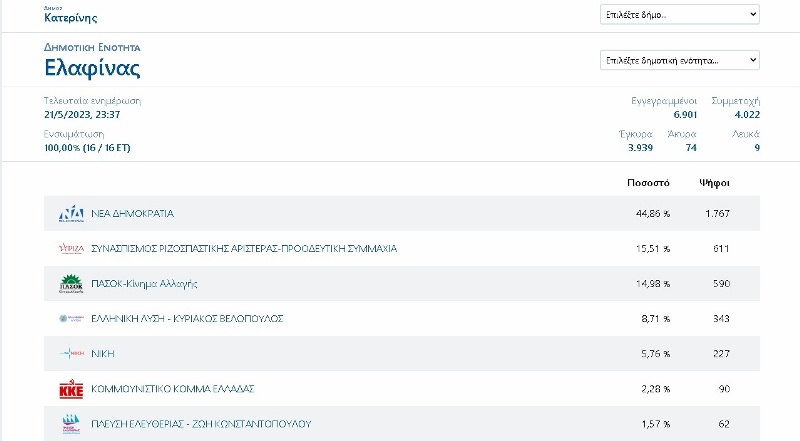Click the registered voters count 6.901
Image resolution: width=800 pixels, height=441 pixels.
(685, 114)
